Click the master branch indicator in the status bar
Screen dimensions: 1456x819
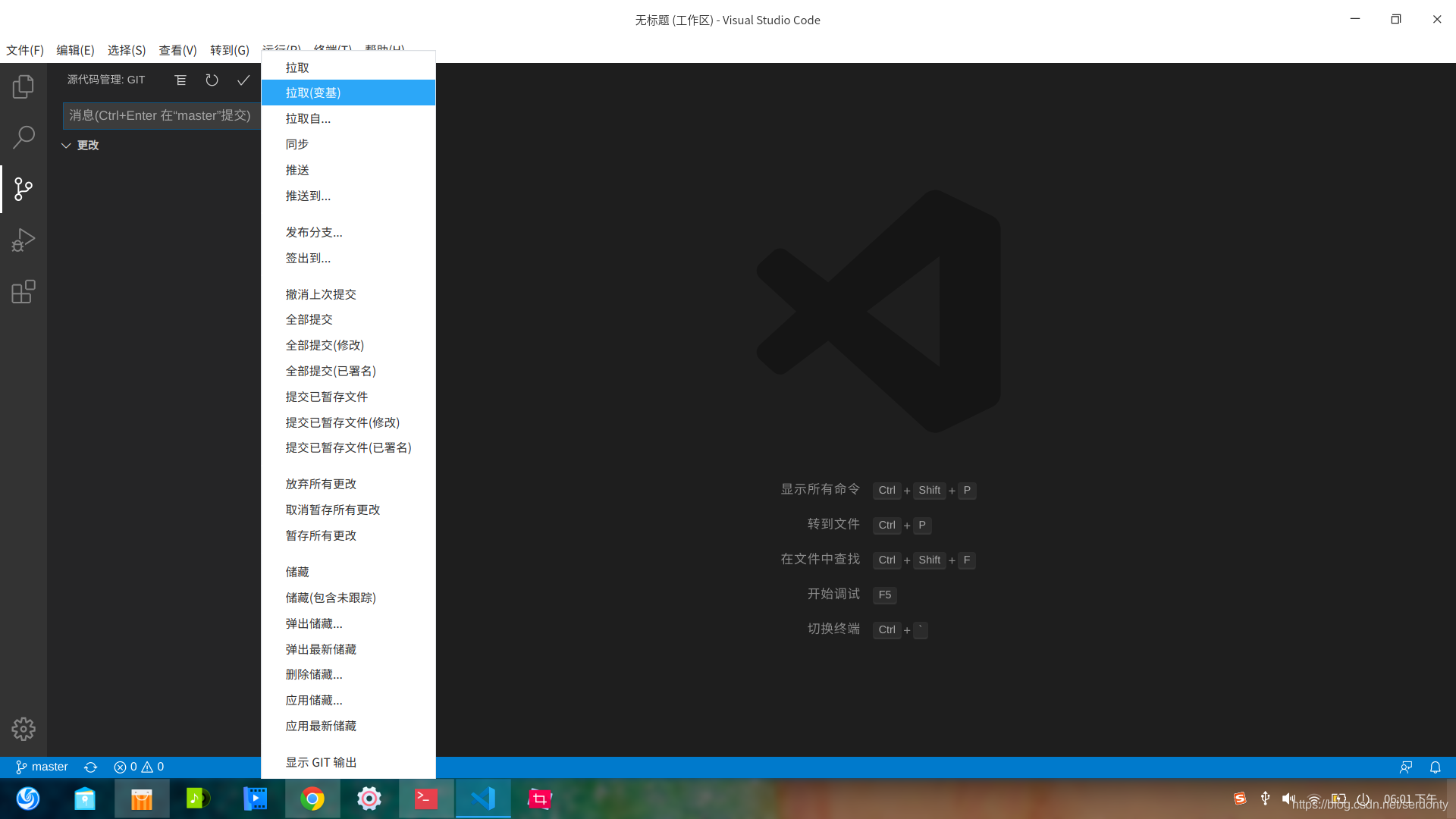(x=42, y=767)
